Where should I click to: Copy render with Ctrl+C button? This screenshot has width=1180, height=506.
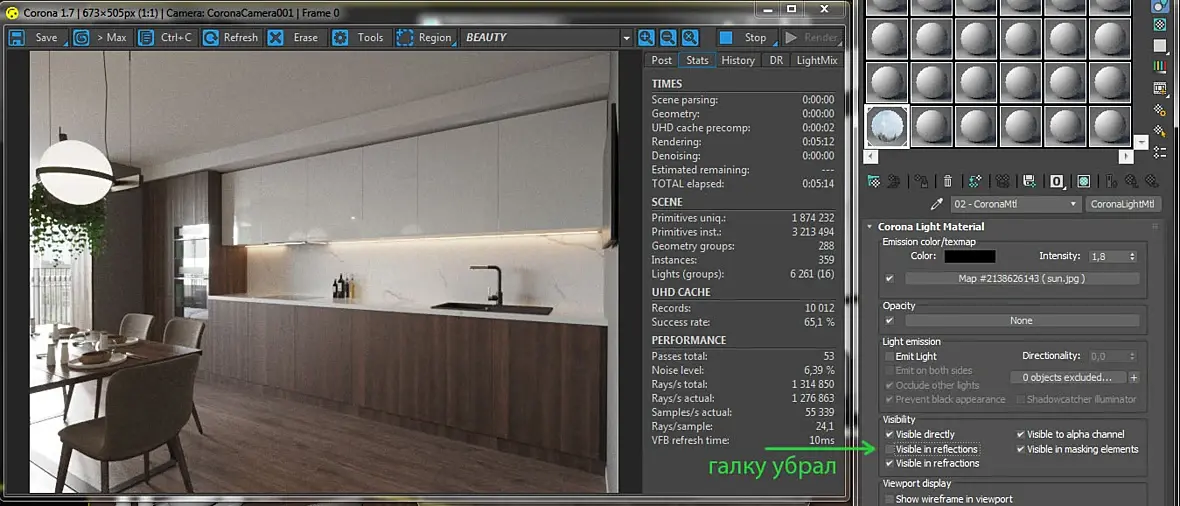tap(167, 38)
